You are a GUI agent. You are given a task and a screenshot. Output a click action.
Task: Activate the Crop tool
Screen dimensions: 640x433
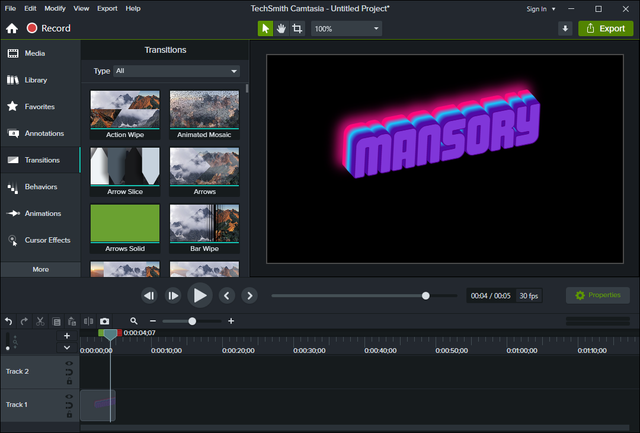[297, 29]
